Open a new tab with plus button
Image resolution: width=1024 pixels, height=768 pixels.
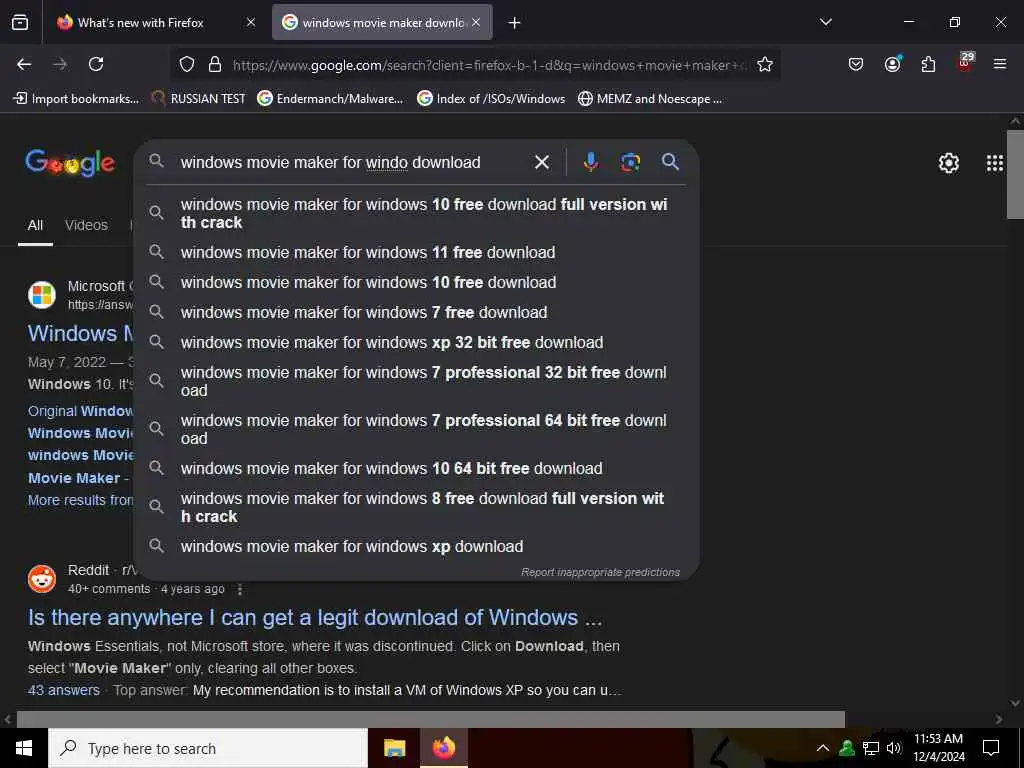[x=515, y=23]
